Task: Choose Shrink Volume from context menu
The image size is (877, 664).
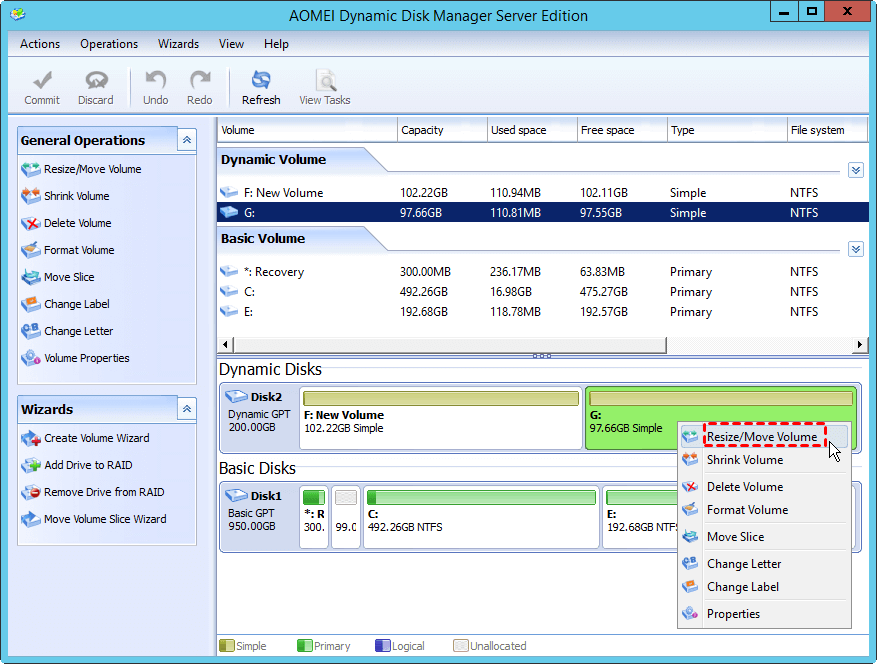Action: [744, 460]
